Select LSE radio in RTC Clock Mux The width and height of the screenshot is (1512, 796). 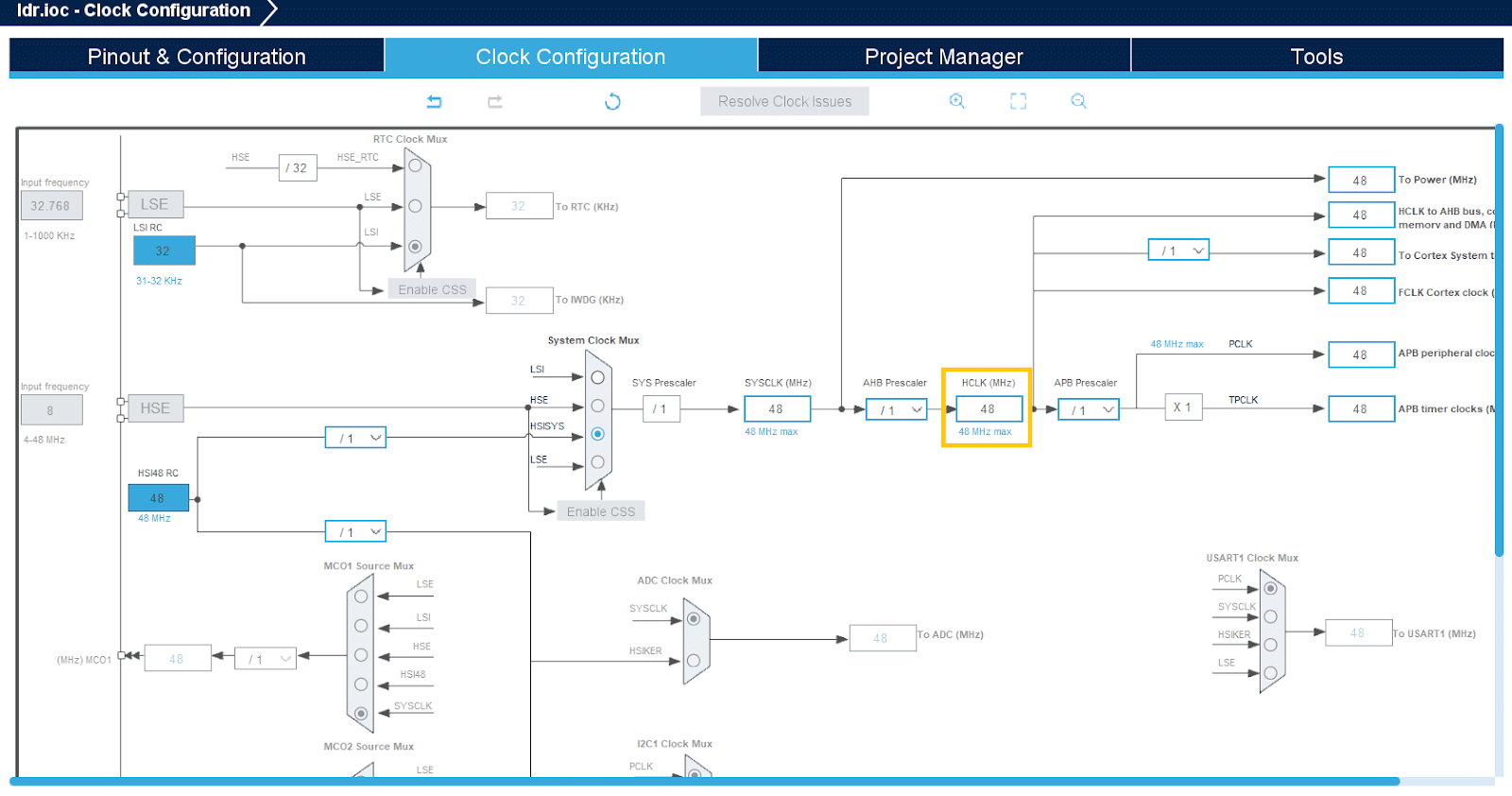415,206
